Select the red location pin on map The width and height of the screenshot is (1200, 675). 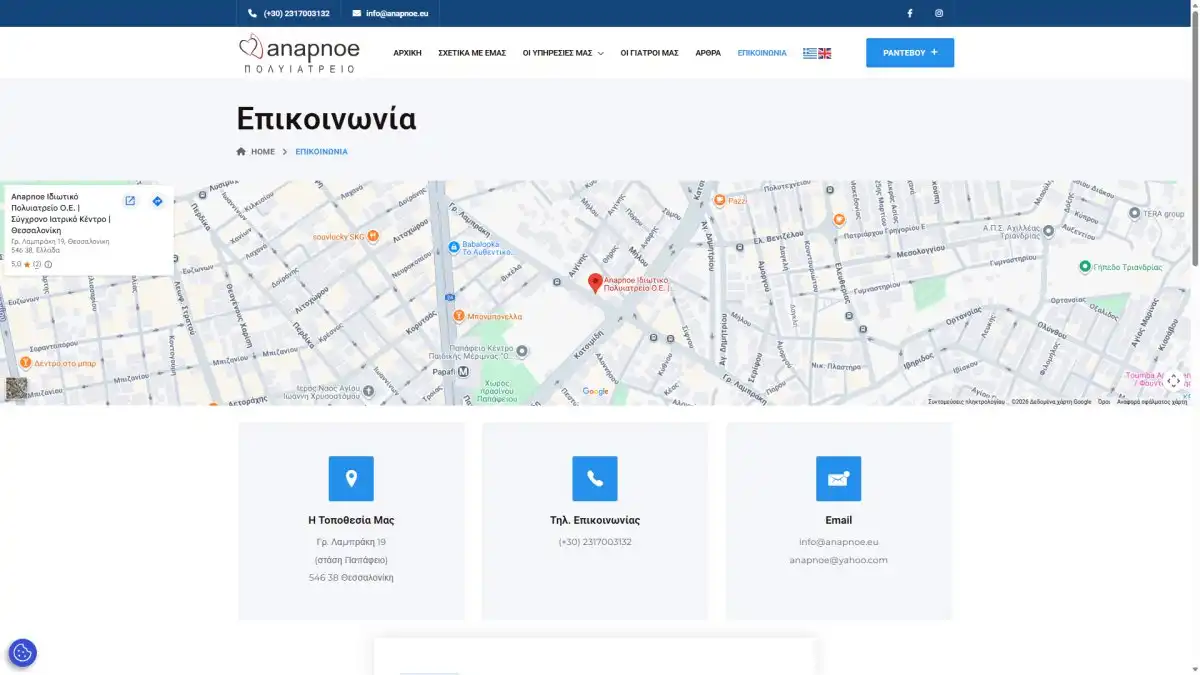[x=595, y=283]
